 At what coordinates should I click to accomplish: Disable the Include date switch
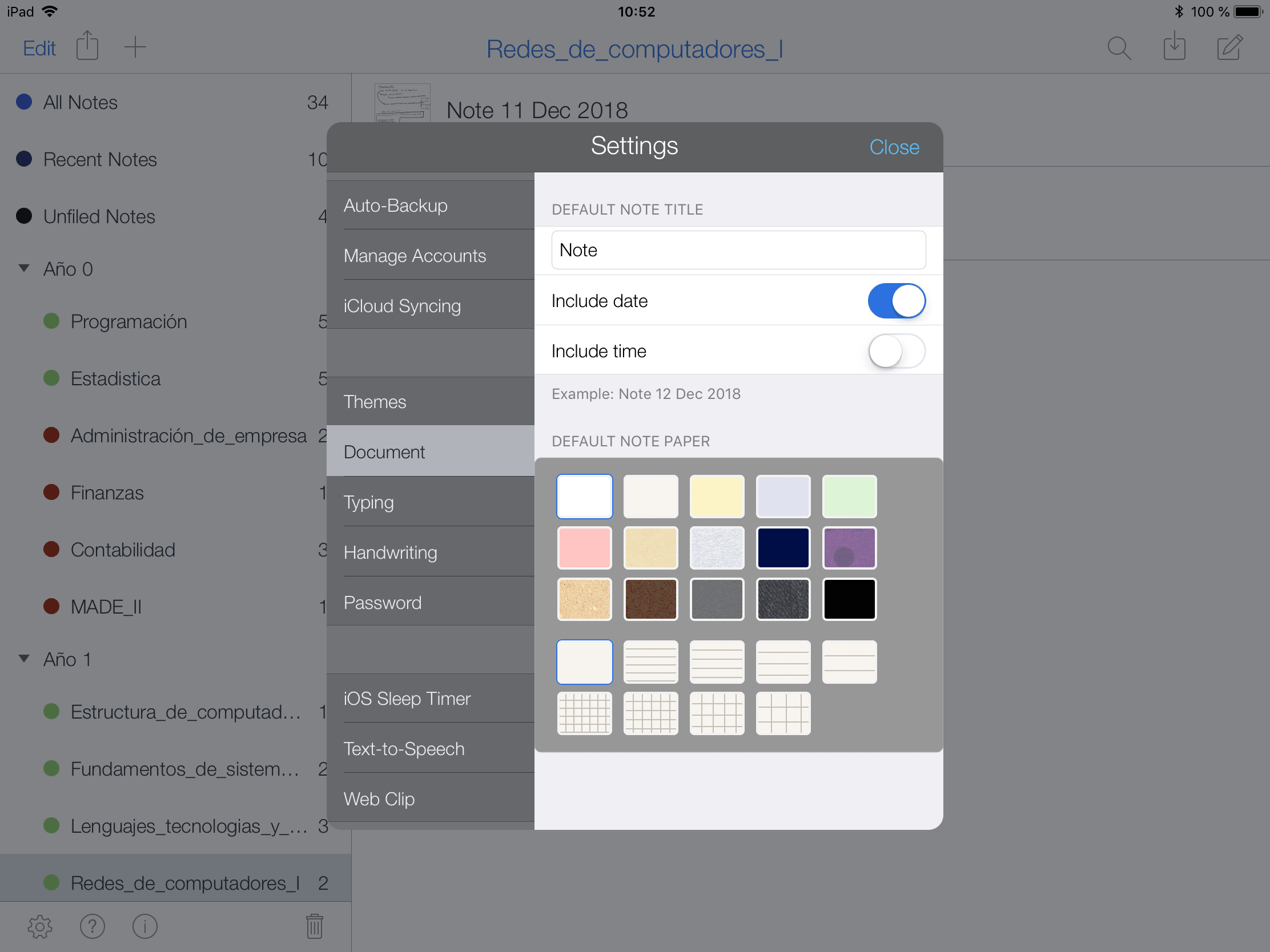point(895,301)
